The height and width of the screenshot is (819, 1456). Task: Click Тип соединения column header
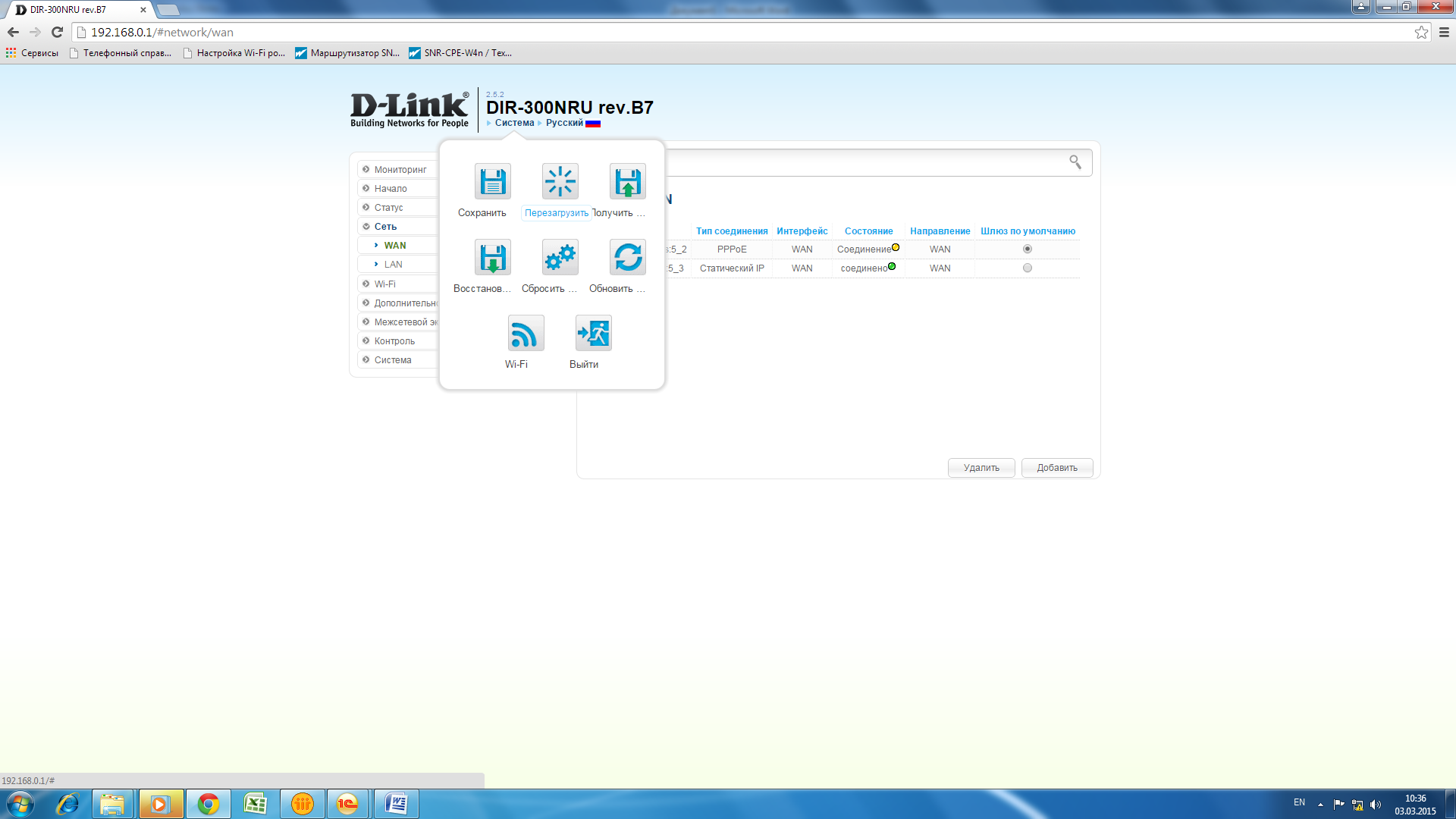click(x=732, y=231)
